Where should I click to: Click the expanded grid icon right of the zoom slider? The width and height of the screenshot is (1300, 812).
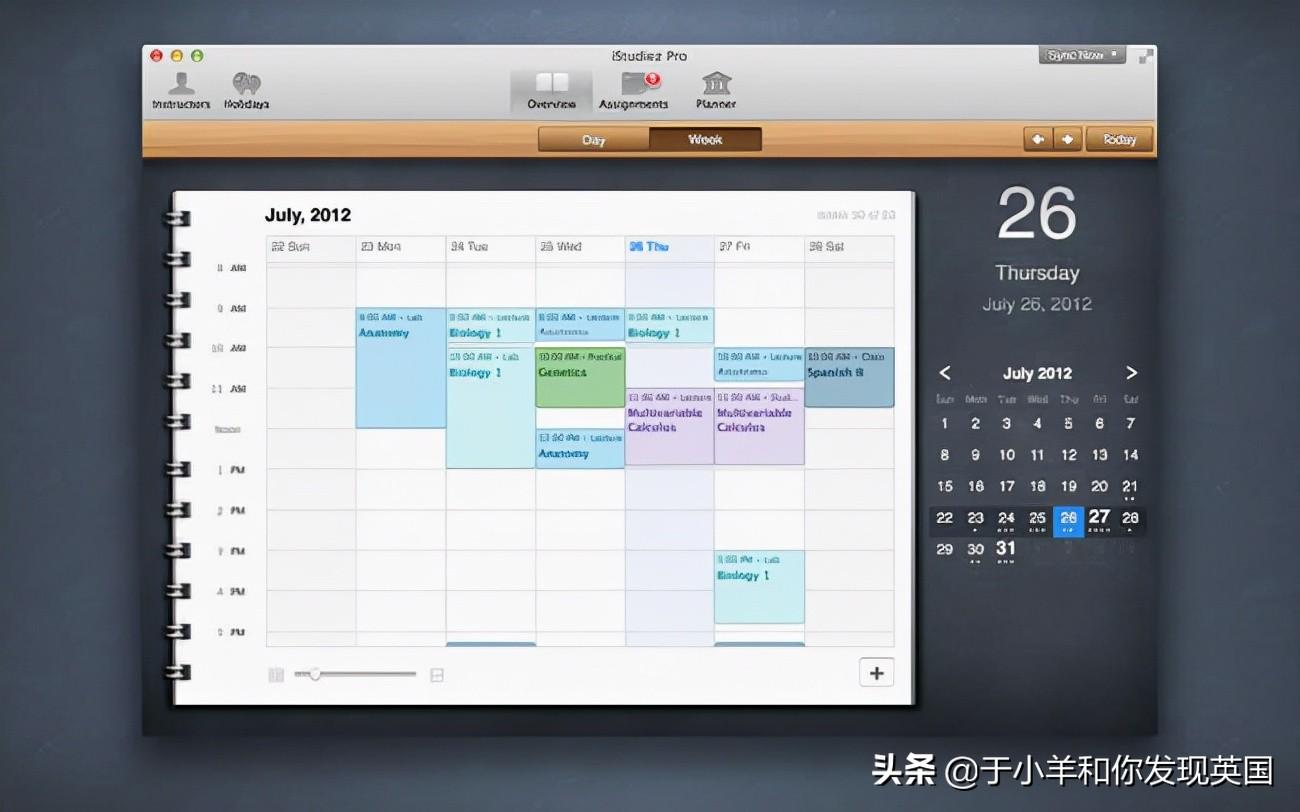(x=436, y=676)
